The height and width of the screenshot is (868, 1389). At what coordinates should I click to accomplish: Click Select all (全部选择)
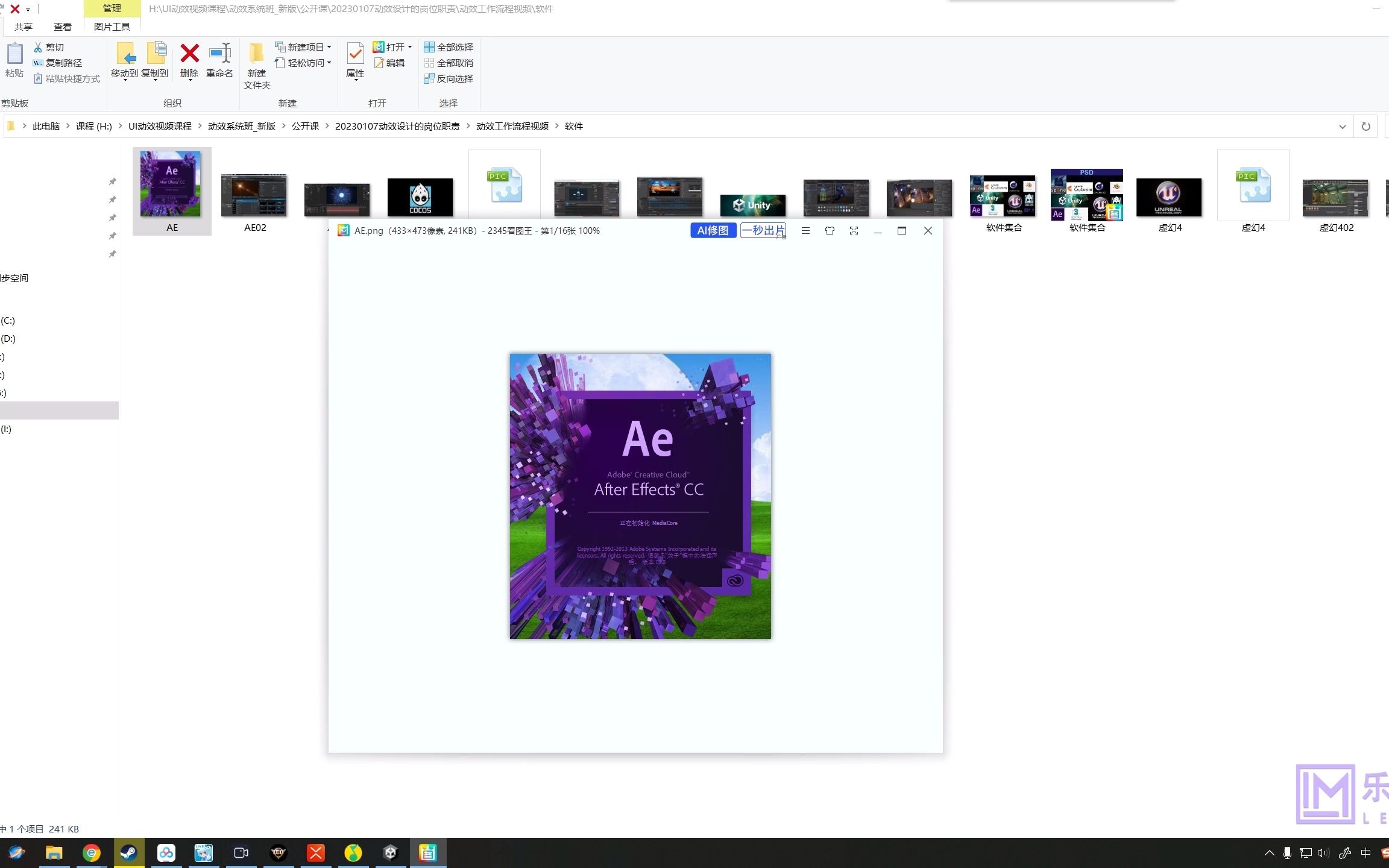(449, 47)
